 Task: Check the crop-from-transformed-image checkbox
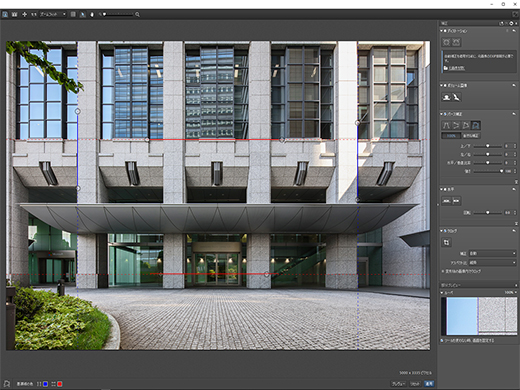click(x=443, y=271)
